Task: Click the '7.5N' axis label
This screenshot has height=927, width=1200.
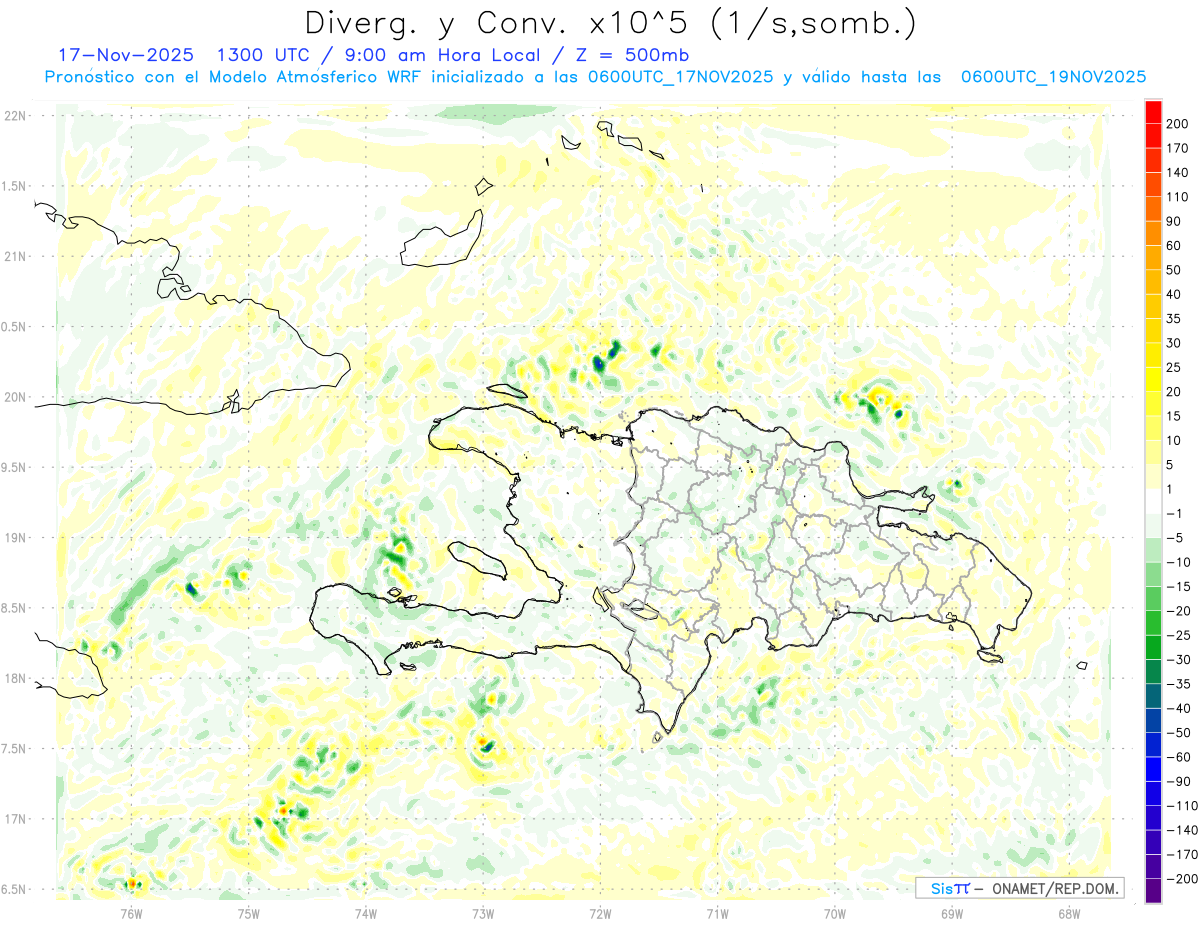Action: point(15,749)
